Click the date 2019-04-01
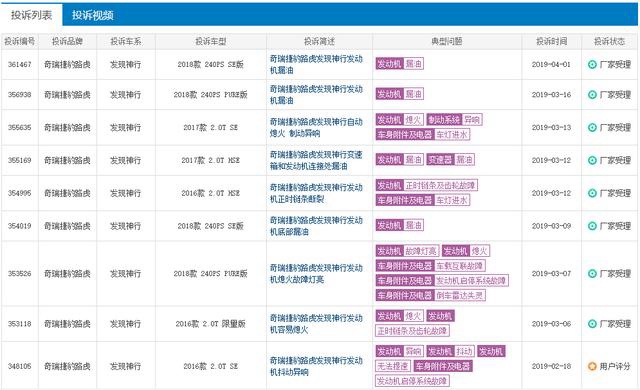 (551, 64)
